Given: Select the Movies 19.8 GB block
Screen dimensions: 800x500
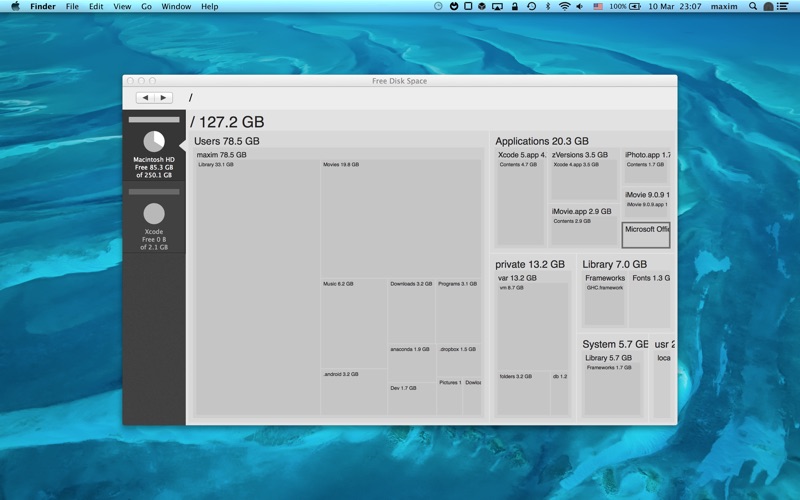Looking at the screenshot, I should click(x=401, y=218).
